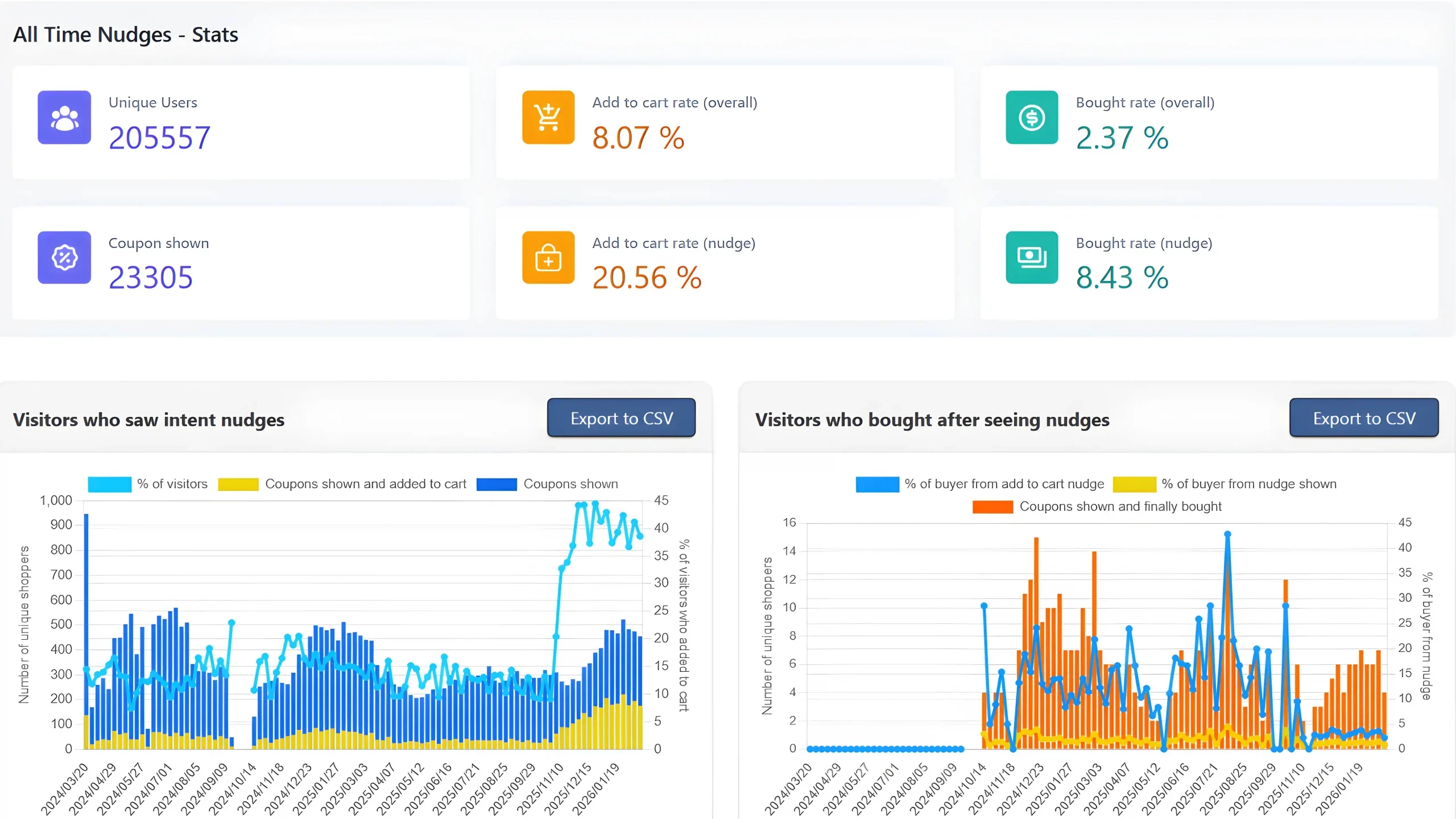Click the Coupon shown discount badge icon
Screen dimensions: 1456x819
tap(64, 258)
